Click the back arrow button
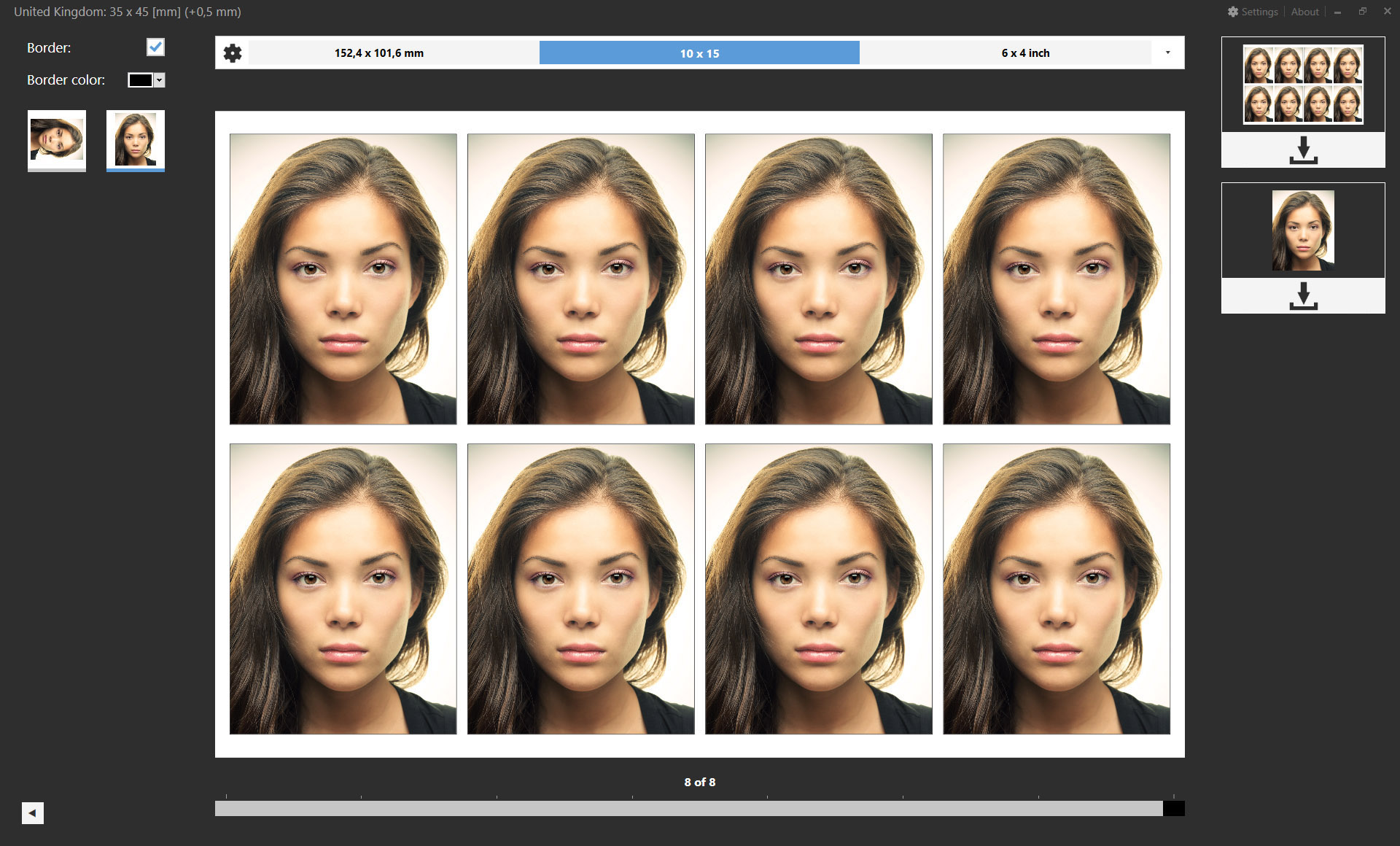 click(x=33, y=812)
